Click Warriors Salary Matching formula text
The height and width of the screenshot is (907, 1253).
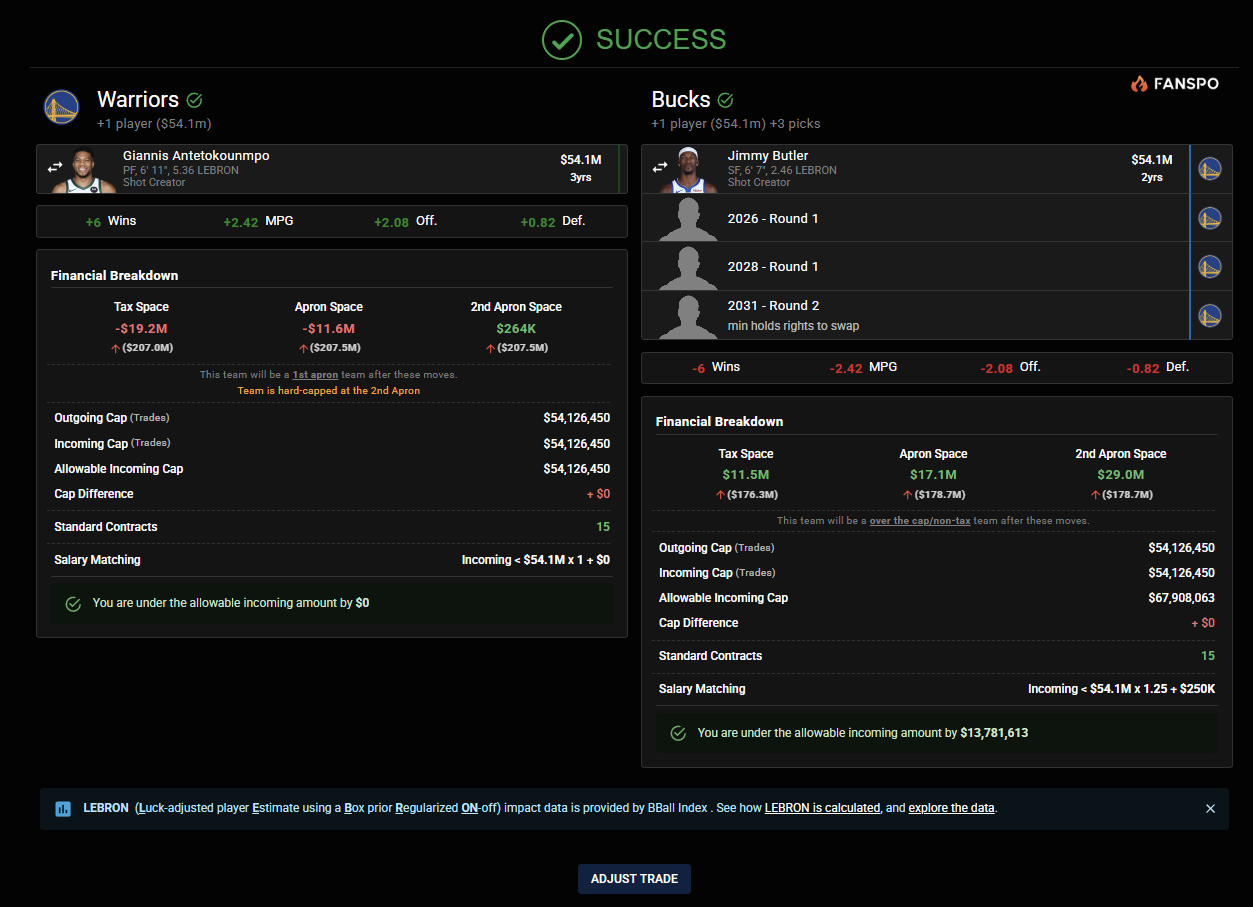(536, 560)
